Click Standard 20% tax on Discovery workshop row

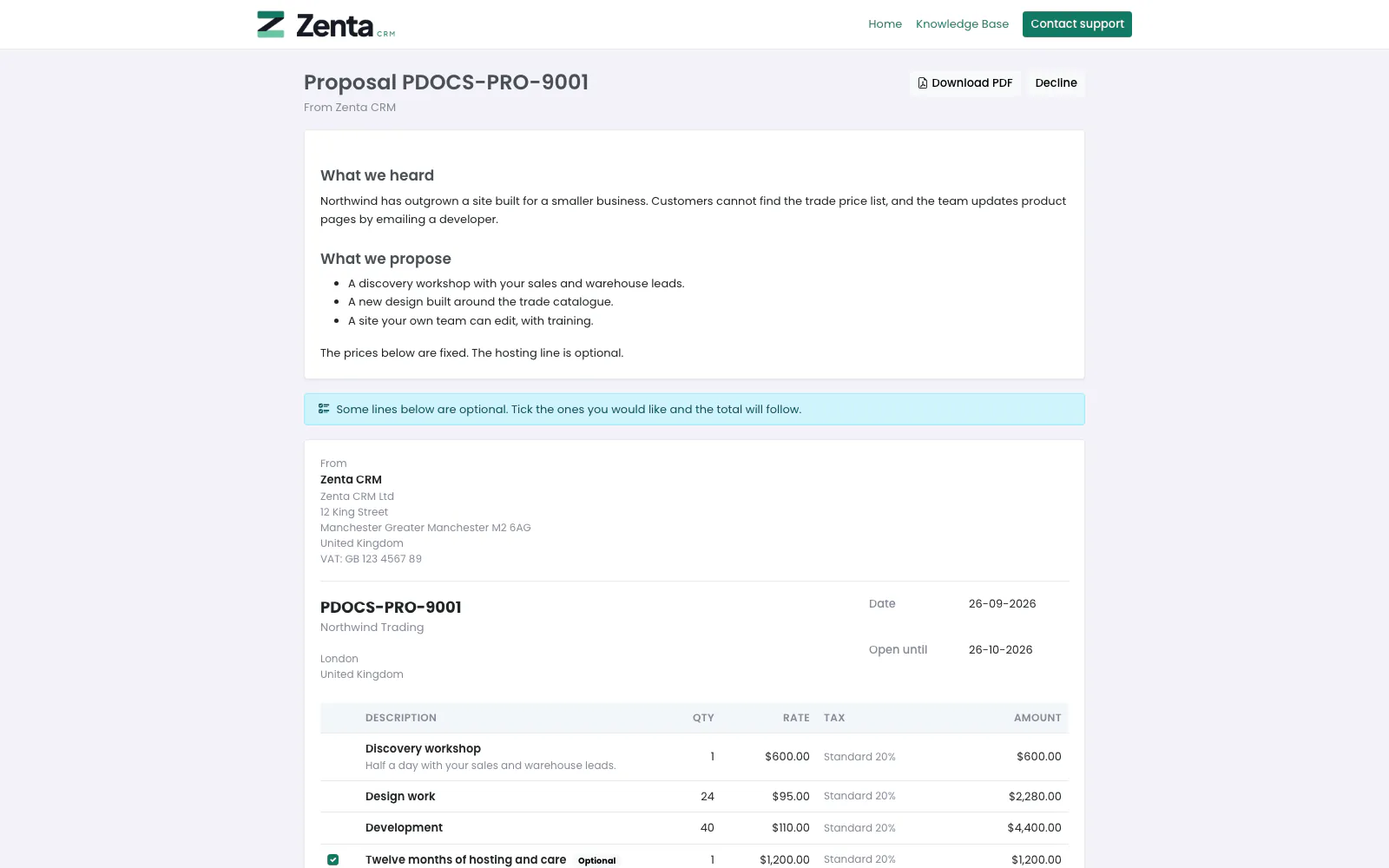859,757
